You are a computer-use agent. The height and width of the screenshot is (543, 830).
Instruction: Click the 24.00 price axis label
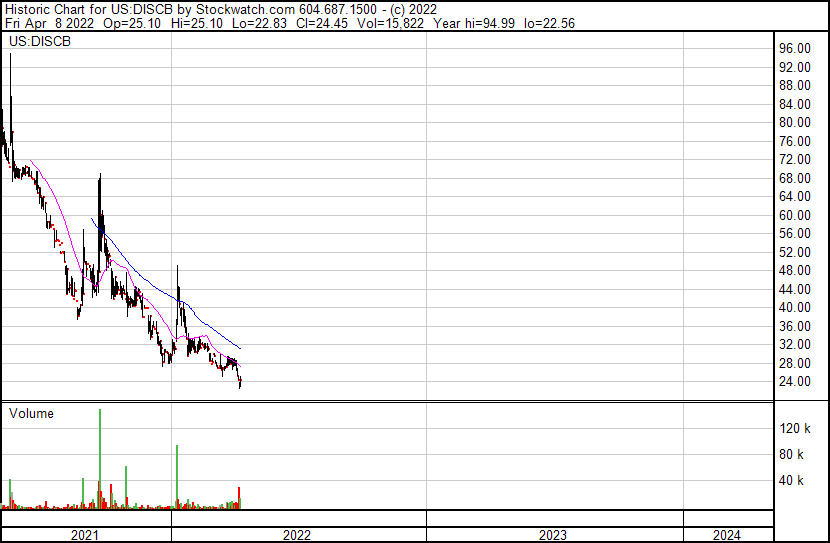click(797, 382)
